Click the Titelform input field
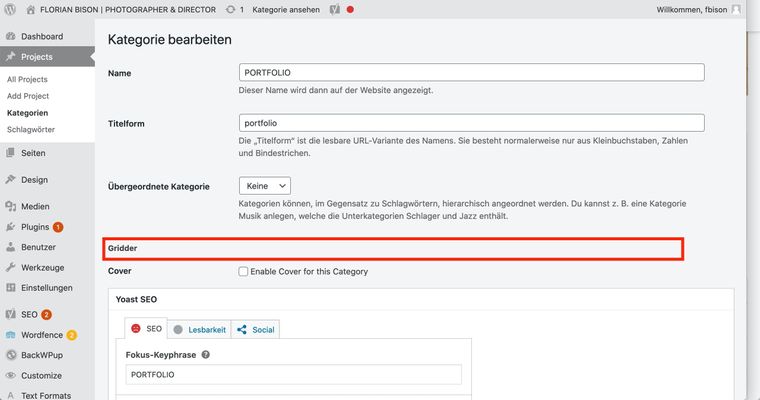Screen dimensions: 760x400 (x=472, y=123)
